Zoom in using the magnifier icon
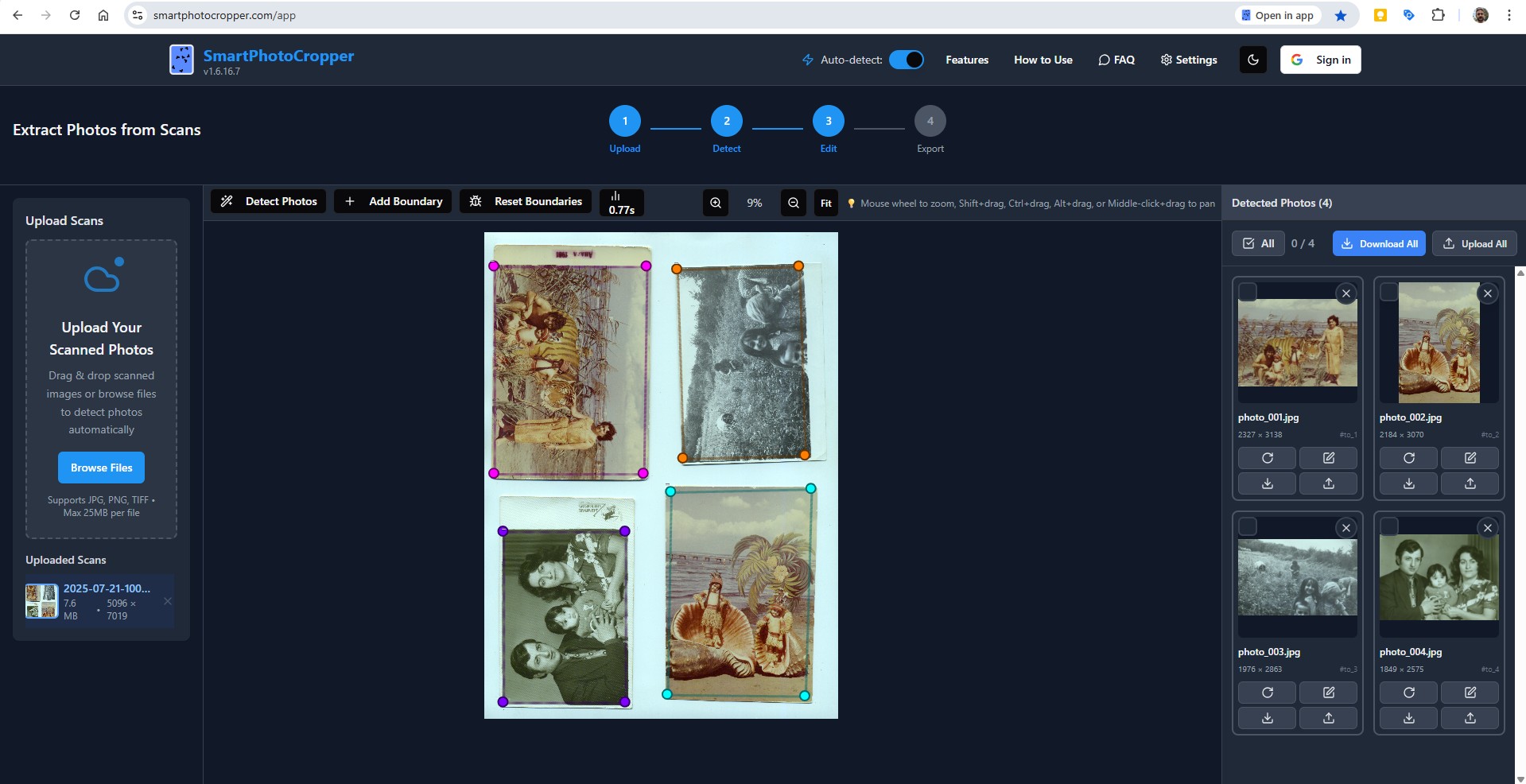 pos(714,203)
